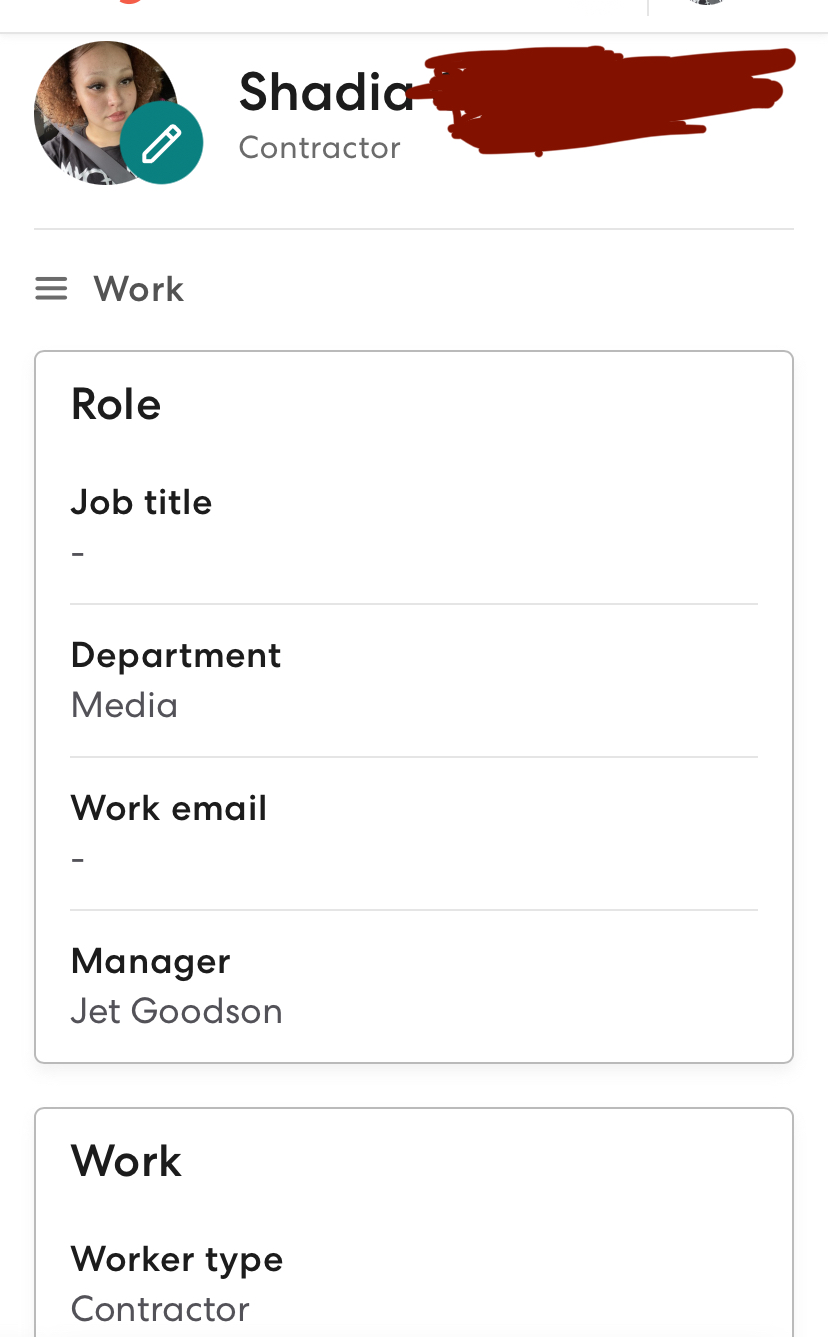
Task: Click the Work card heading
Action: [126, 1161]
